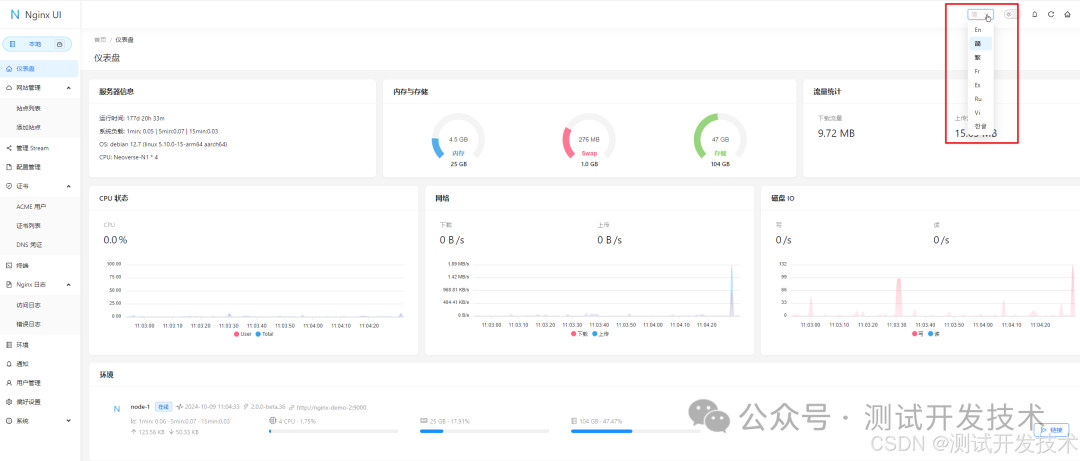
Task: Toggle the dark/light theme switch
Action: click(x=1009, y=14)
